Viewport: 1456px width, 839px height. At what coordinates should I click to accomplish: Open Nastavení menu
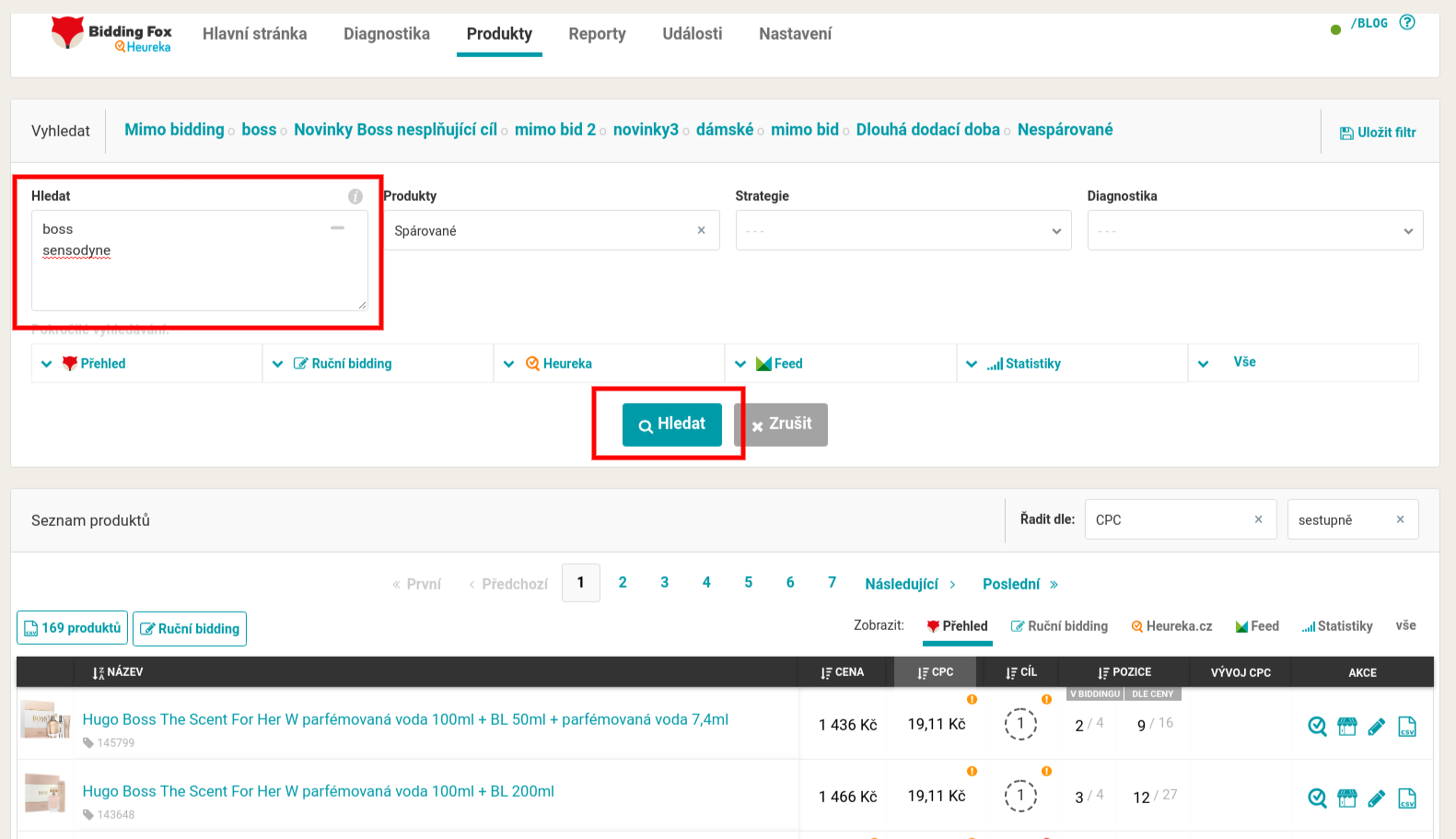tap(795, 34)
